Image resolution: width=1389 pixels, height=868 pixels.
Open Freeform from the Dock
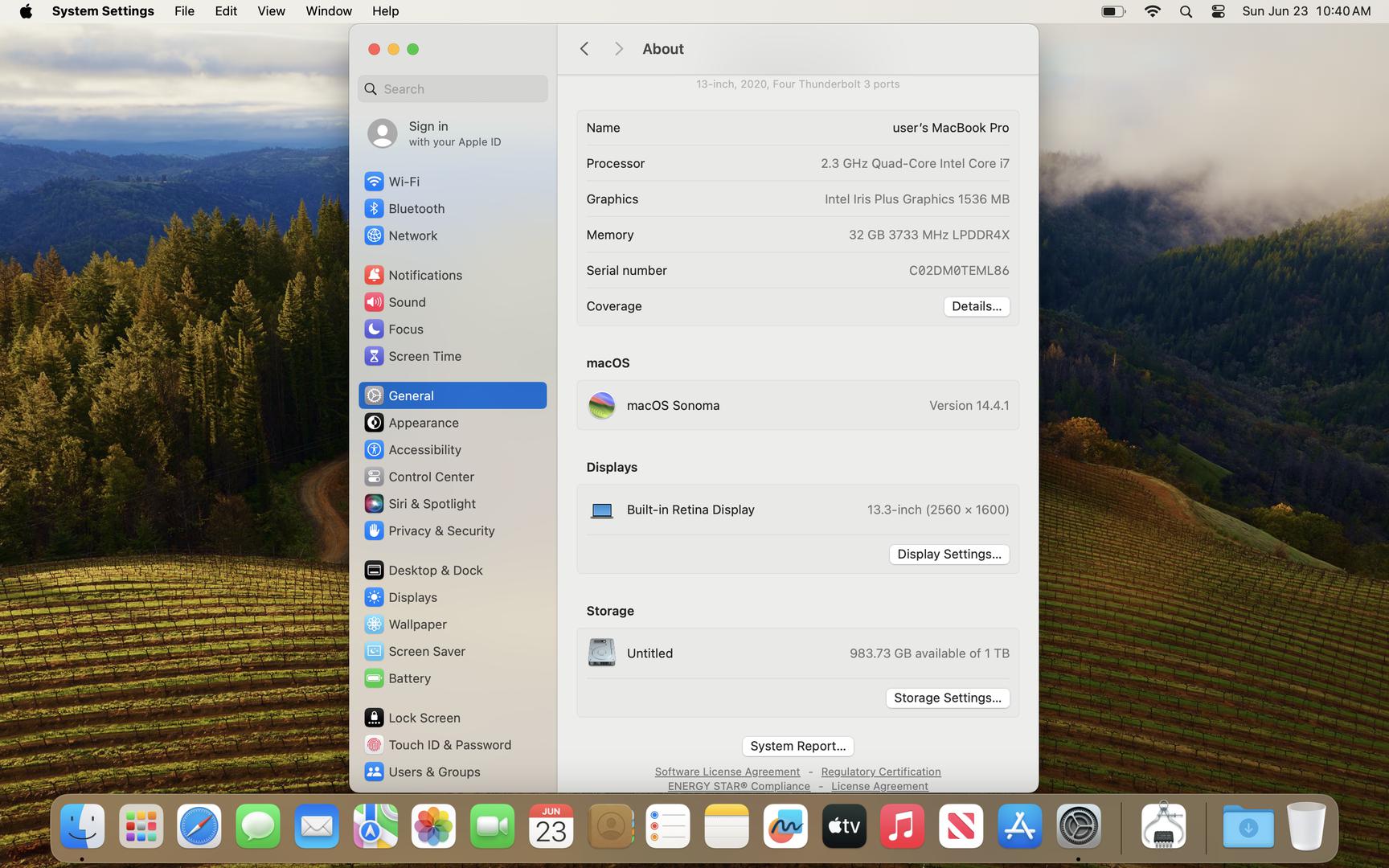point(785,826)
